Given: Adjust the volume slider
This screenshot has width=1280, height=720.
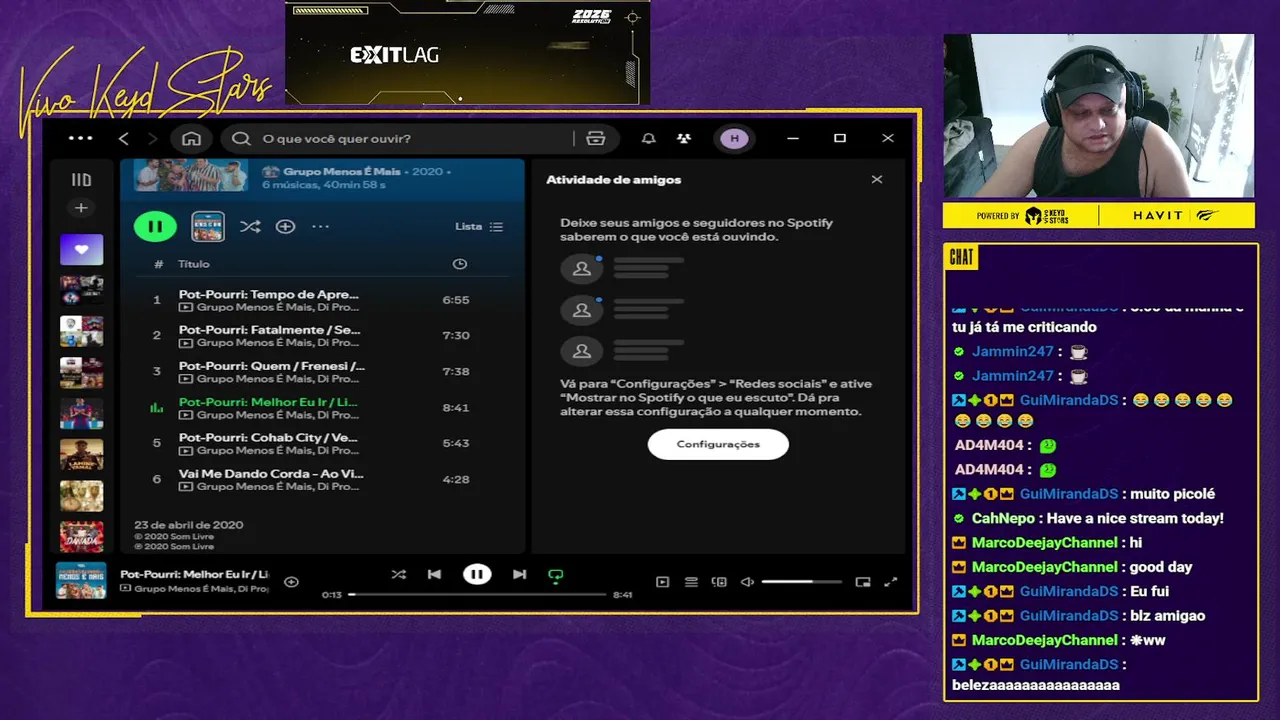Looking at the screenshot, I should tap(801, 582).
